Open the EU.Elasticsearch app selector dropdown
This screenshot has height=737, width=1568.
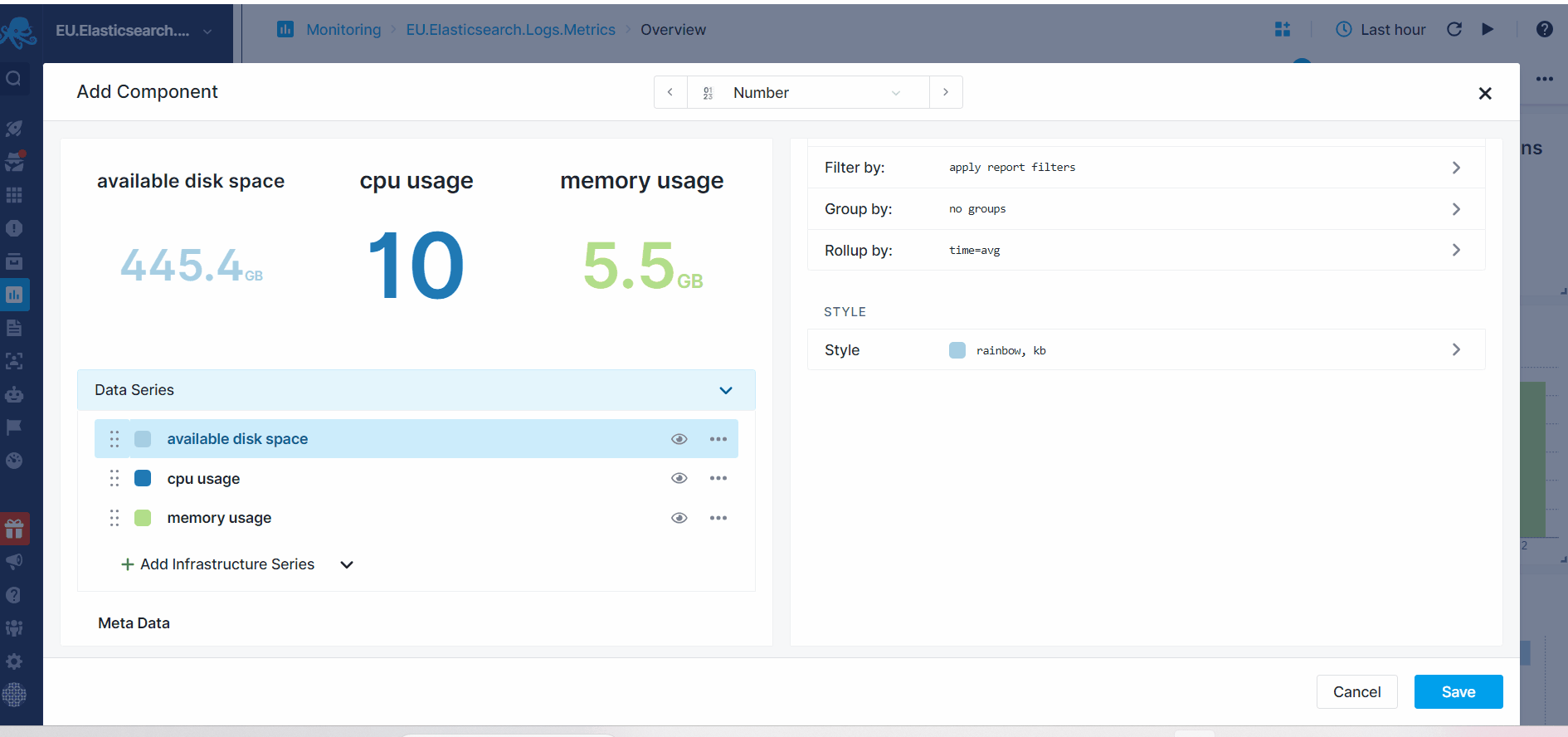click(134, 32)
